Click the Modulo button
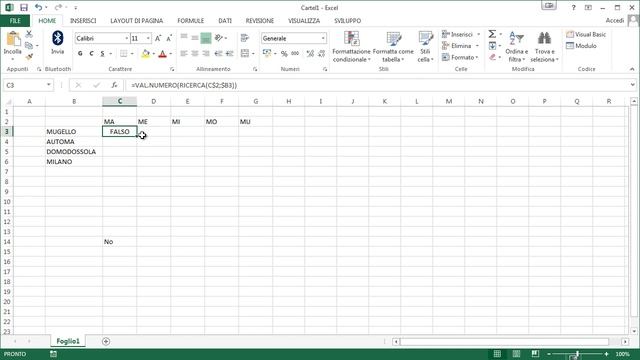This screenshot has width=640, height=360. point(582,46)
